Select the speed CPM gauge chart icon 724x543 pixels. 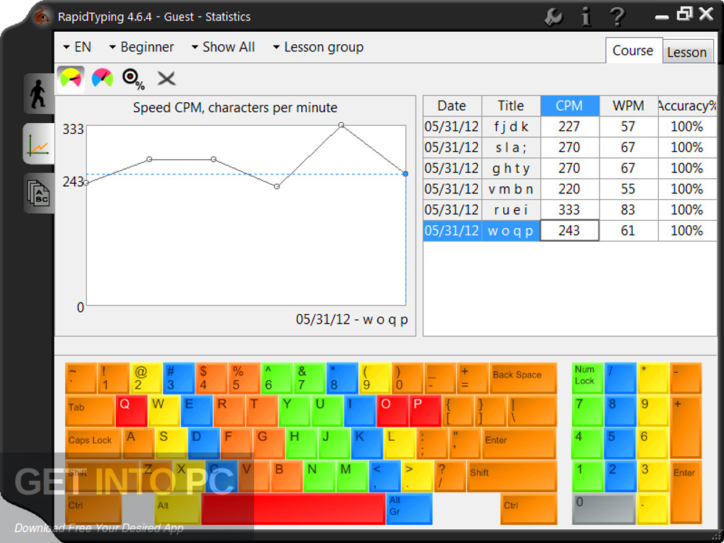[x=71, y=79]
